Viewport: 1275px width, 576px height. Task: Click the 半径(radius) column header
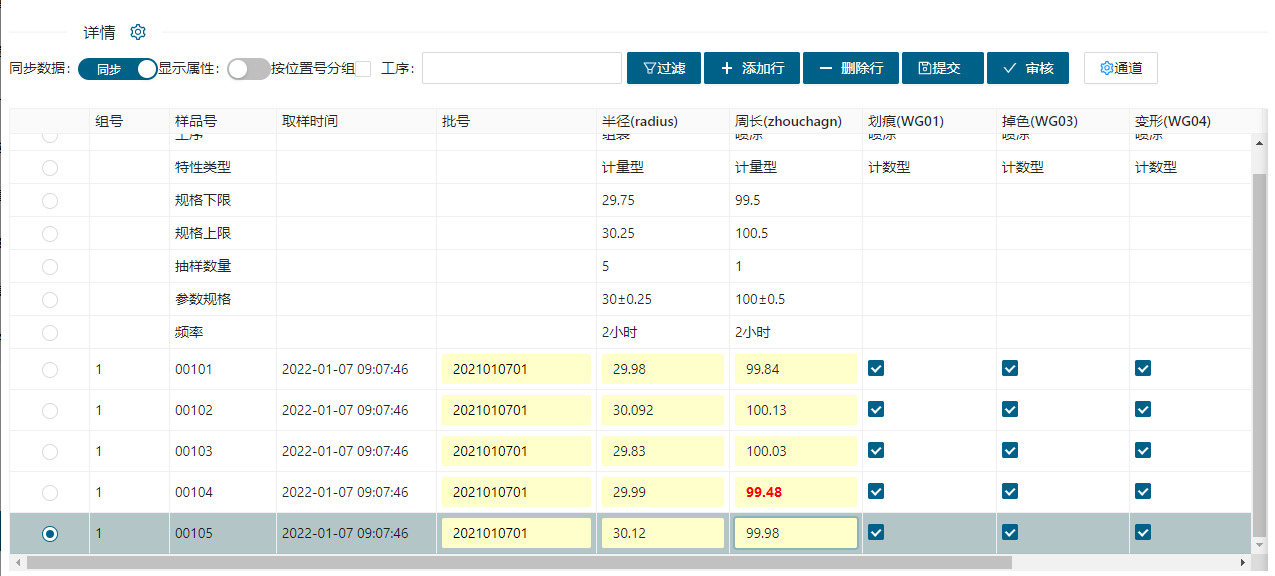click(x=640, y=121)
